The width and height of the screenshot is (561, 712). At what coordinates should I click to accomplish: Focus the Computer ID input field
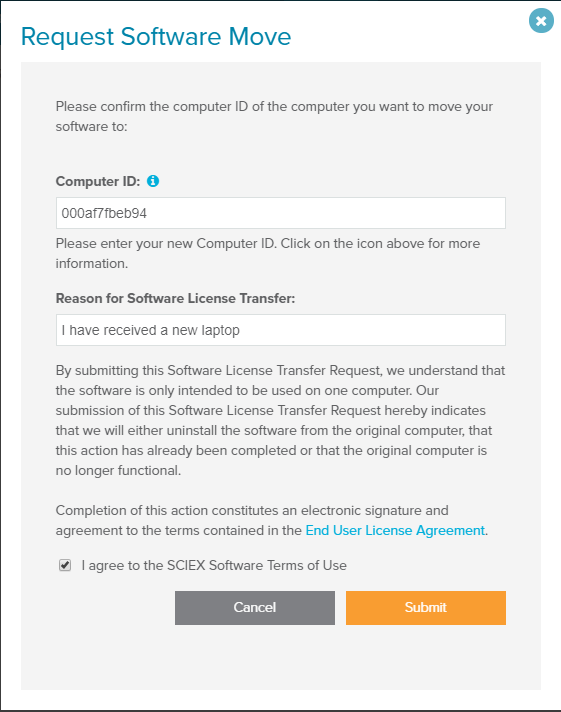281,213
